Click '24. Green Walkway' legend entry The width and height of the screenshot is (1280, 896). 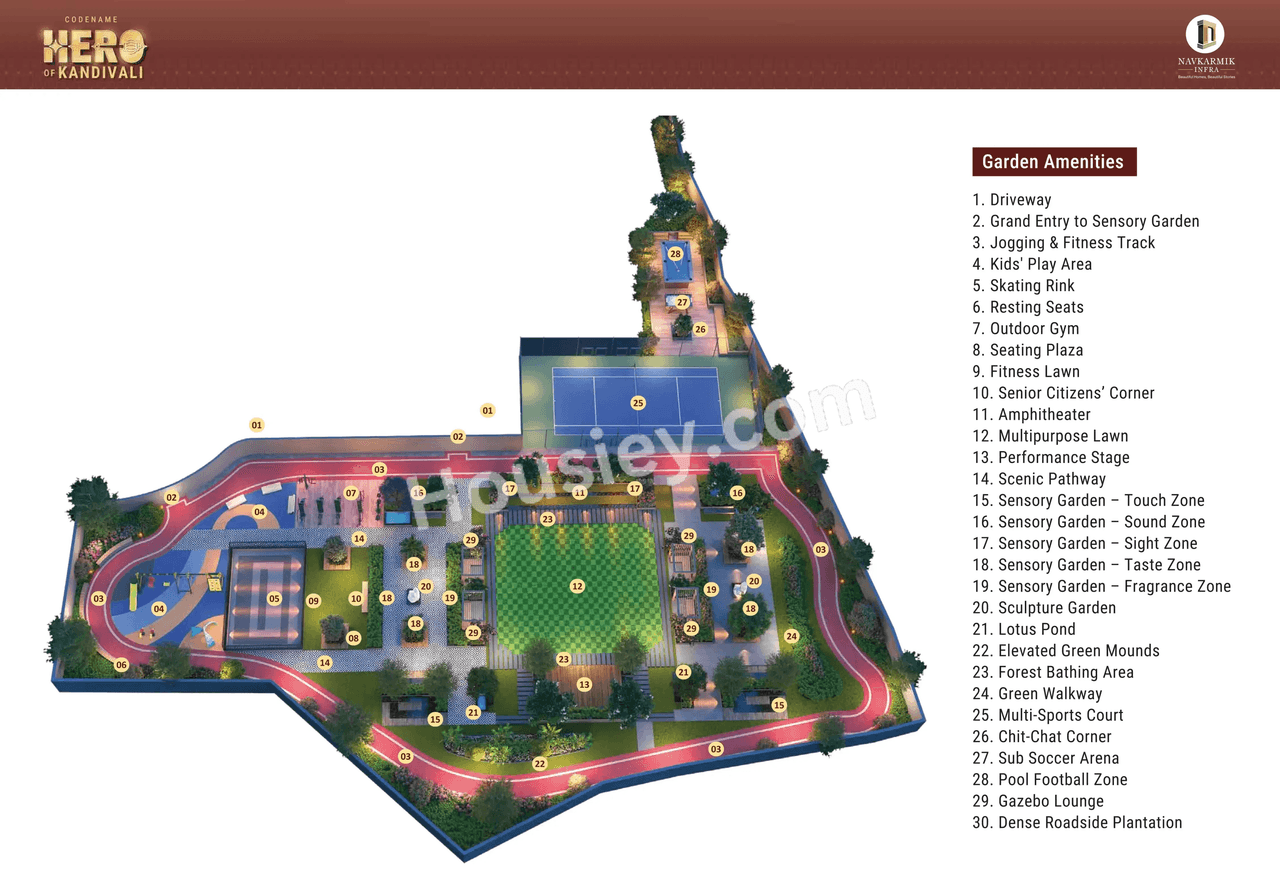(x=1037, y=694)
